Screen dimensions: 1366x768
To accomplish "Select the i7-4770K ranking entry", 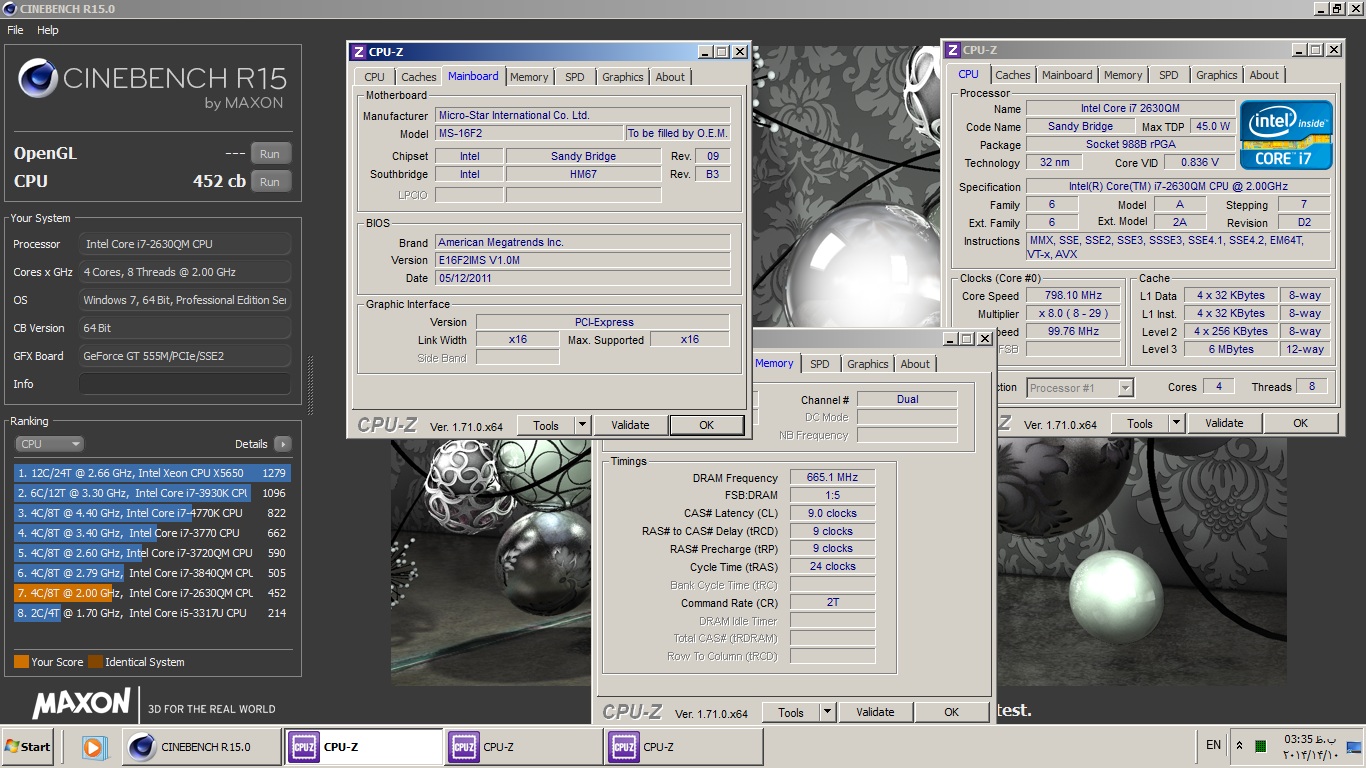I will pos(152,513).
